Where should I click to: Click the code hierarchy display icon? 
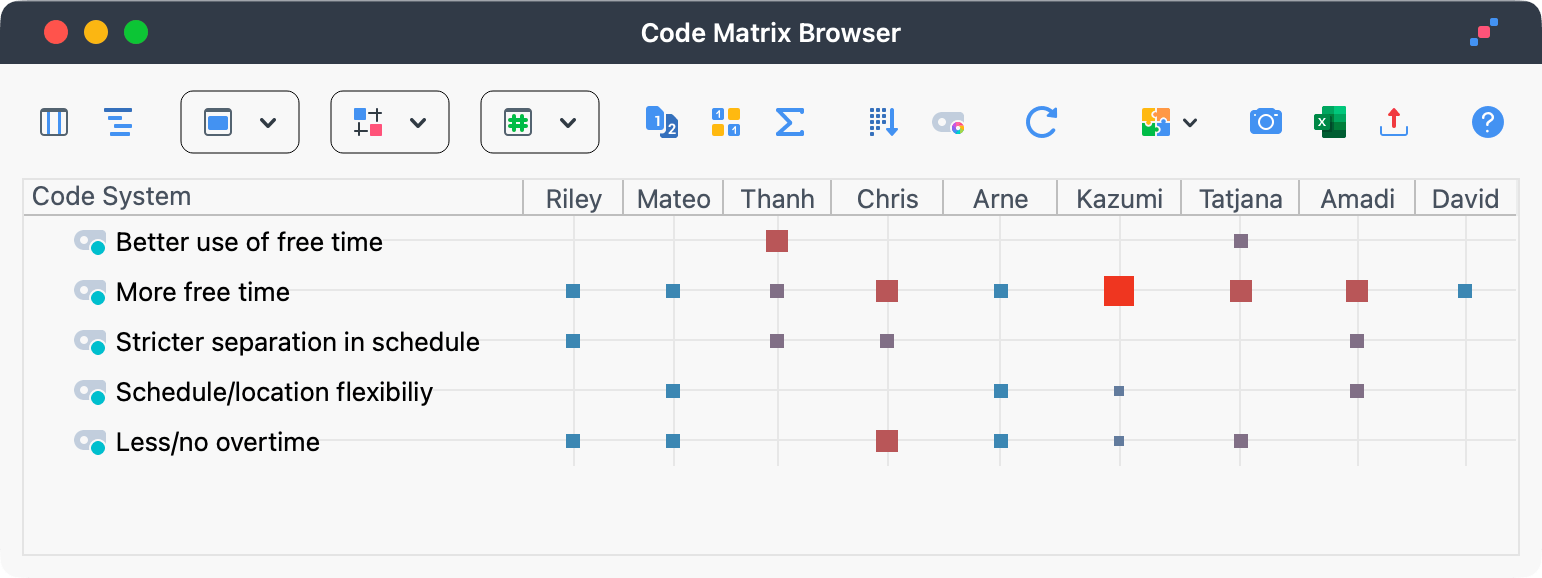pyautogui.click(x=118, y=122)
